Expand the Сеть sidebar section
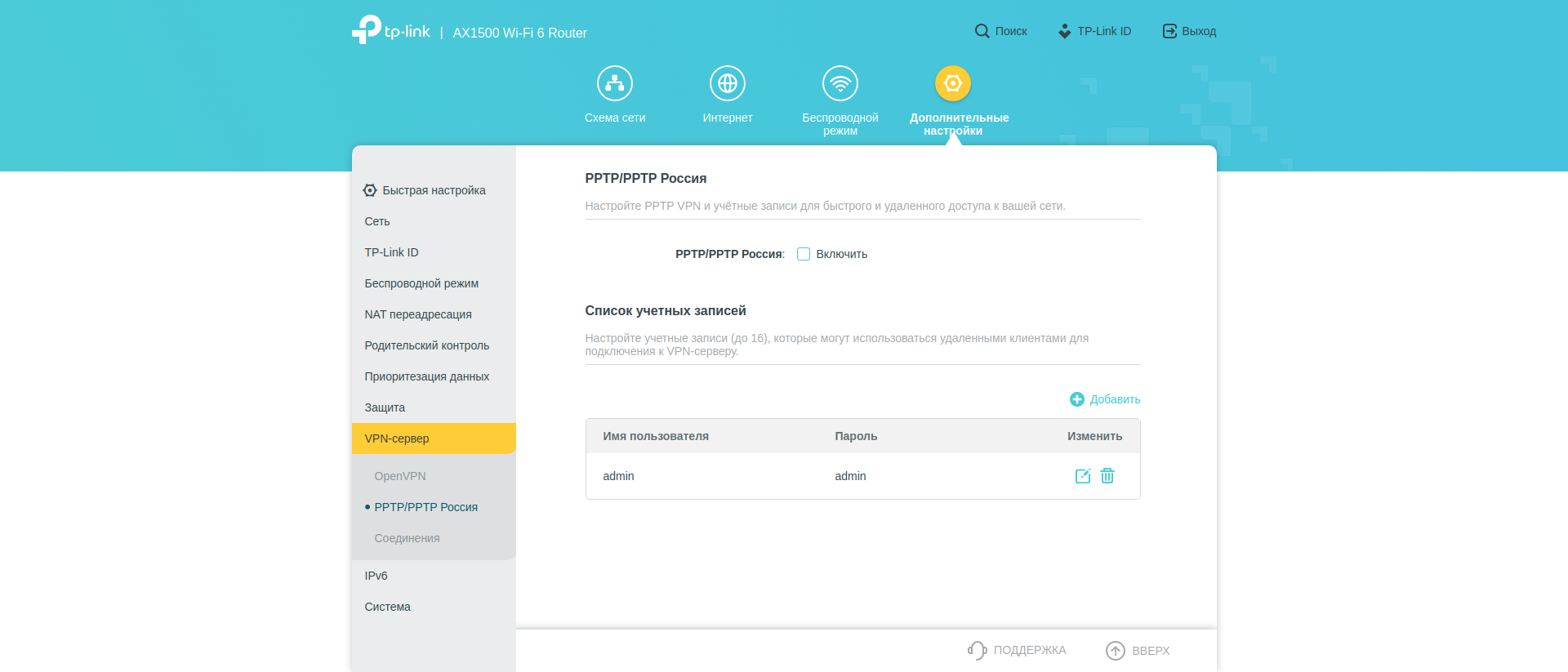 [377, 221]
